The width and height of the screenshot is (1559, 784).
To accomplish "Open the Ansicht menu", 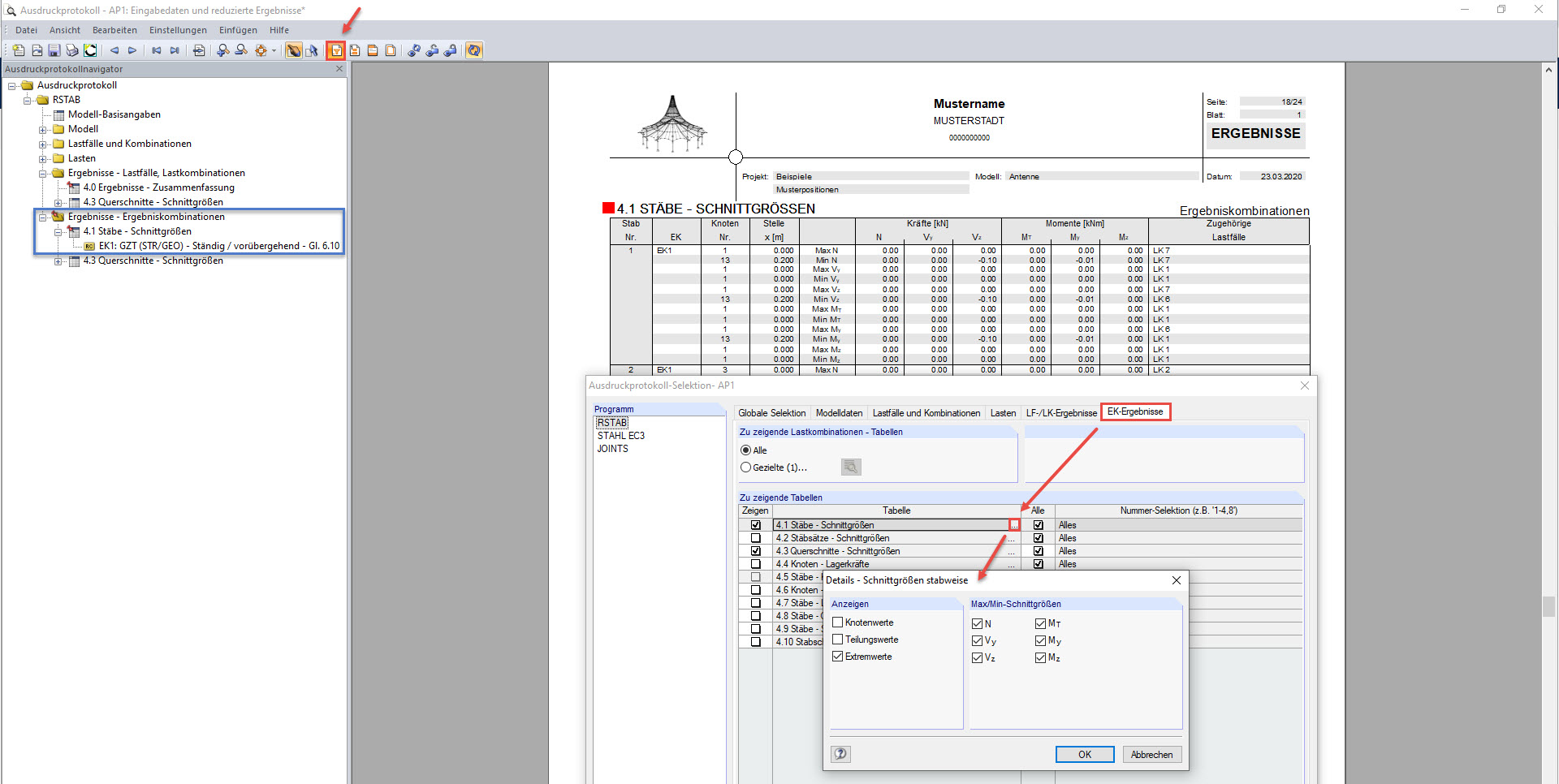I will 65,30.
